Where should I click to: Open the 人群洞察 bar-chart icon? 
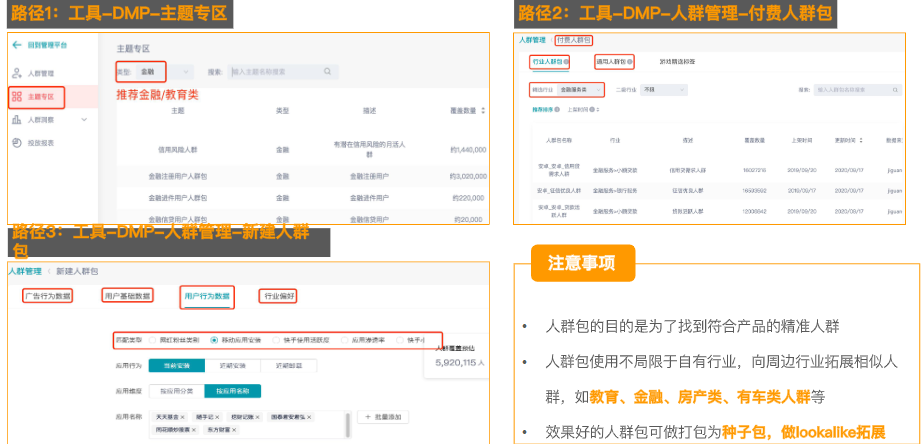tap(17, 120)
